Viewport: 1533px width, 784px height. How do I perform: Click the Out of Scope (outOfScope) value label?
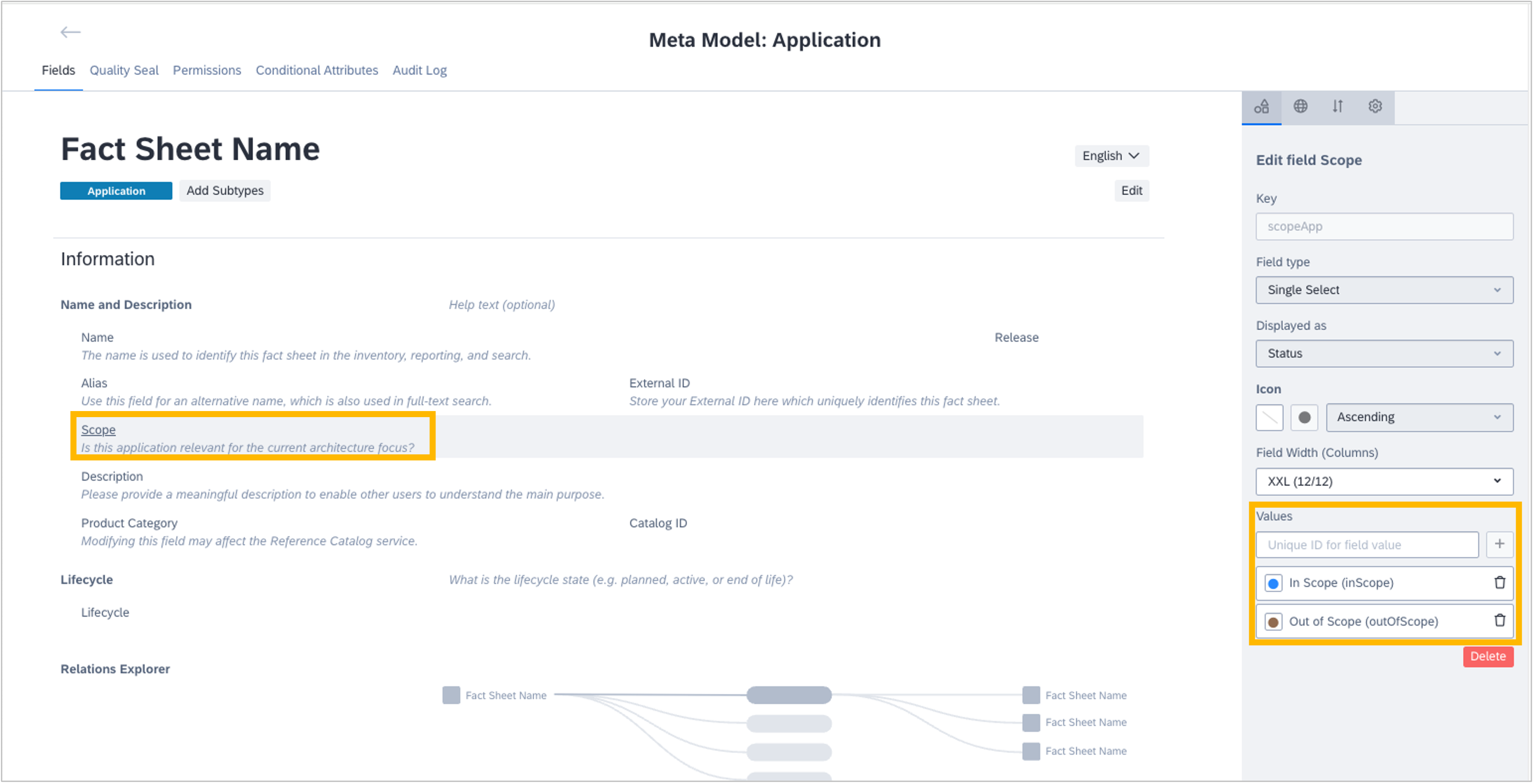(1363, 621)
